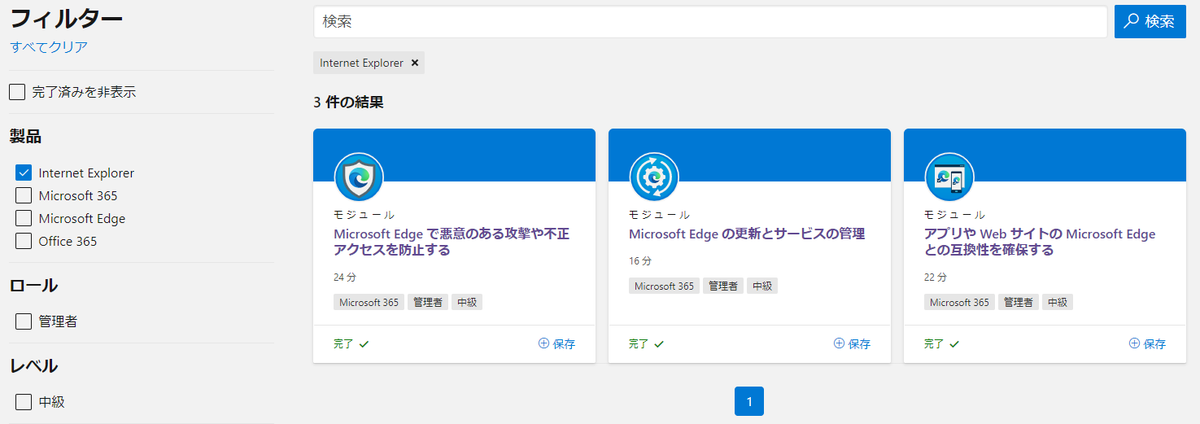Click the plus icon to save the 24 分 module

click(544, 343)
